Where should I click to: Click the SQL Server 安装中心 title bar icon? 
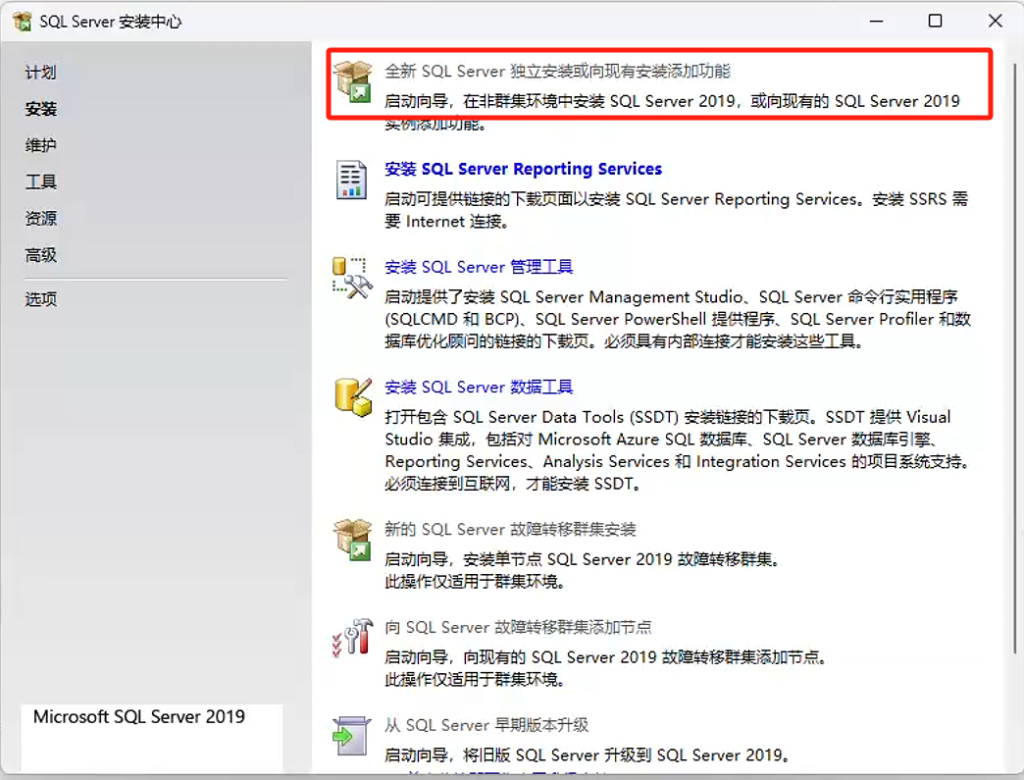click(22, 21)
